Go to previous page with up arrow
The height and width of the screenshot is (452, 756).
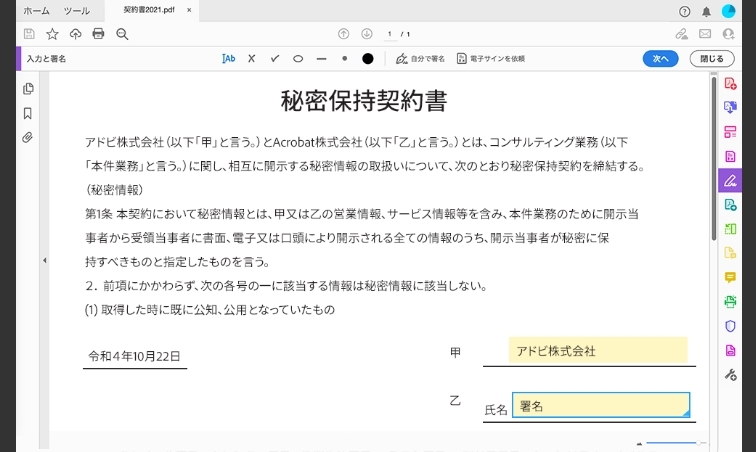coord(343,34)
